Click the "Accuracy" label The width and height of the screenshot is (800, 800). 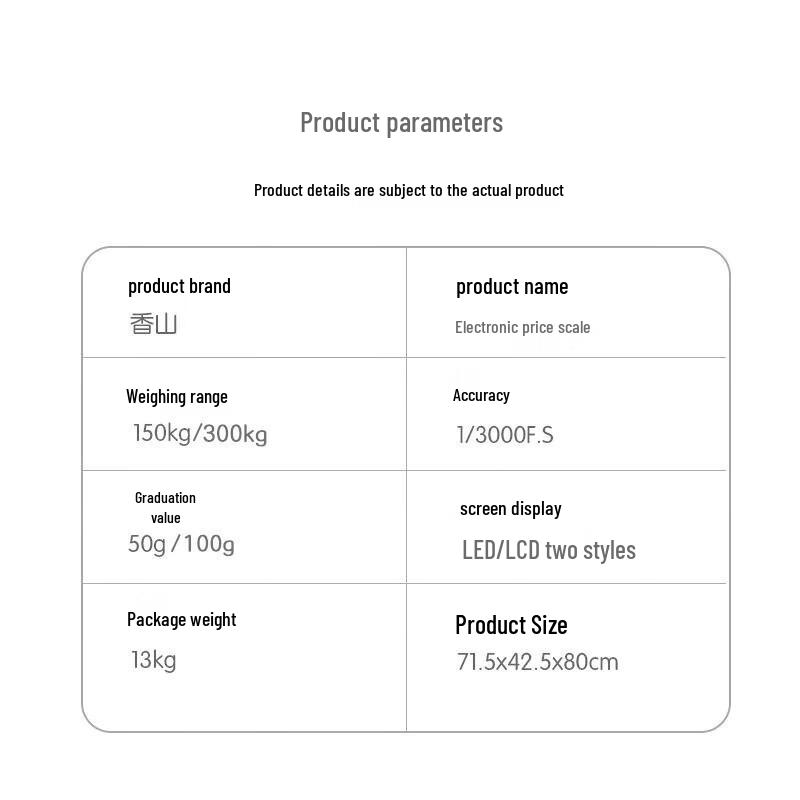(x=481, y=395)
